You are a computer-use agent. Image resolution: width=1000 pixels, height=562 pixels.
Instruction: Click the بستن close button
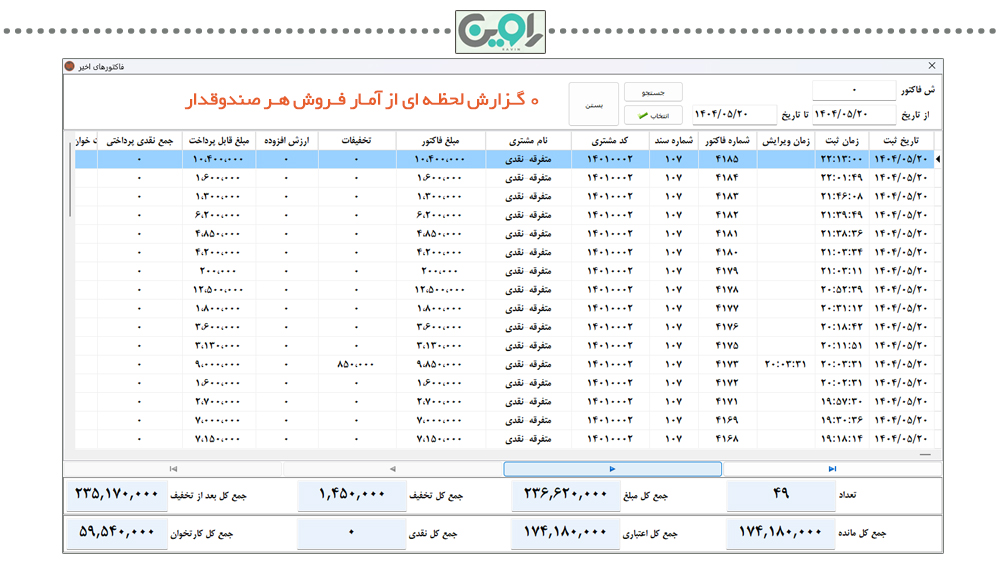pos(594,104)
